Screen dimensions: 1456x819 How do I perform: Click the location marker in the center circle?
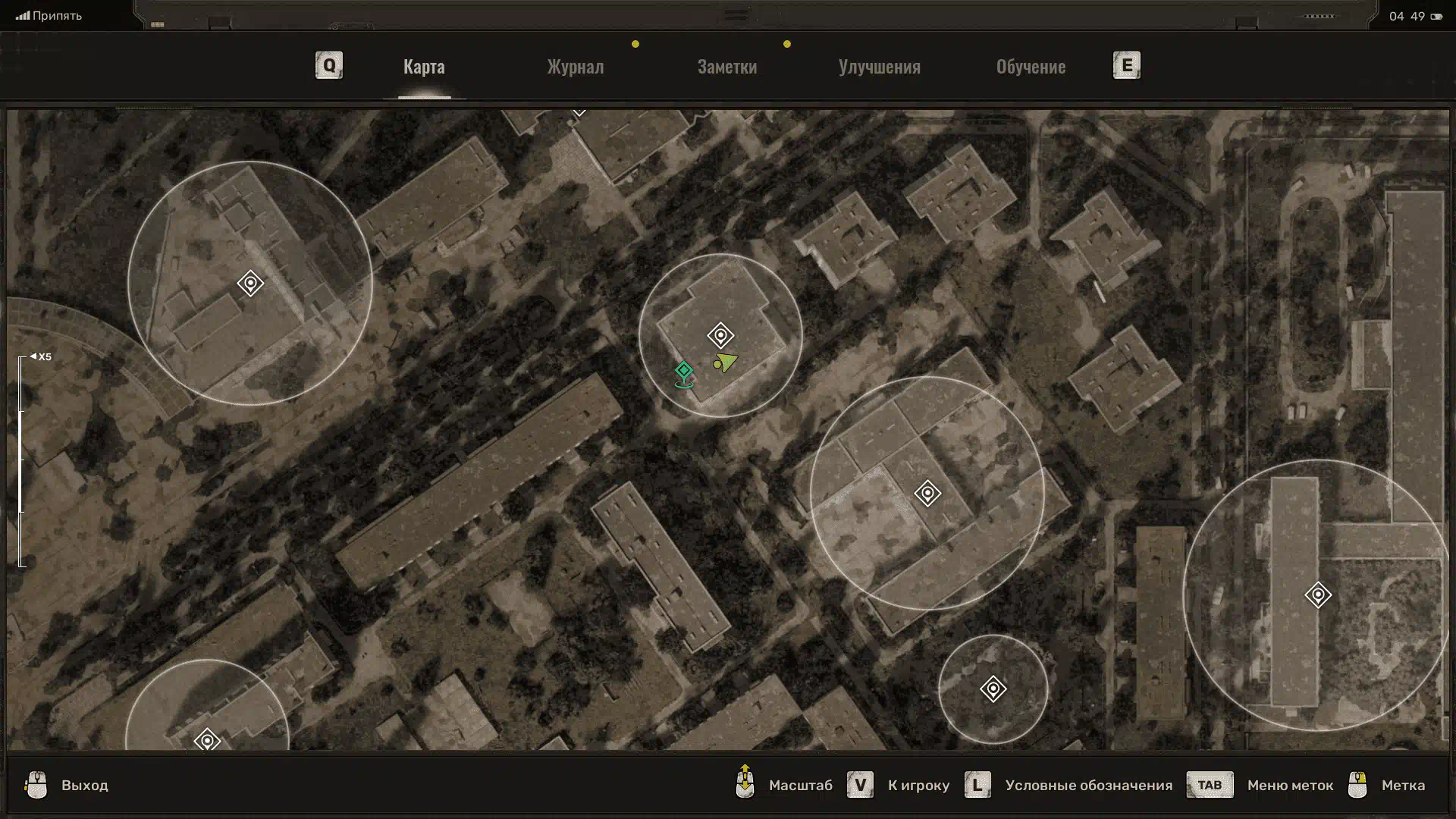[720, 334]
